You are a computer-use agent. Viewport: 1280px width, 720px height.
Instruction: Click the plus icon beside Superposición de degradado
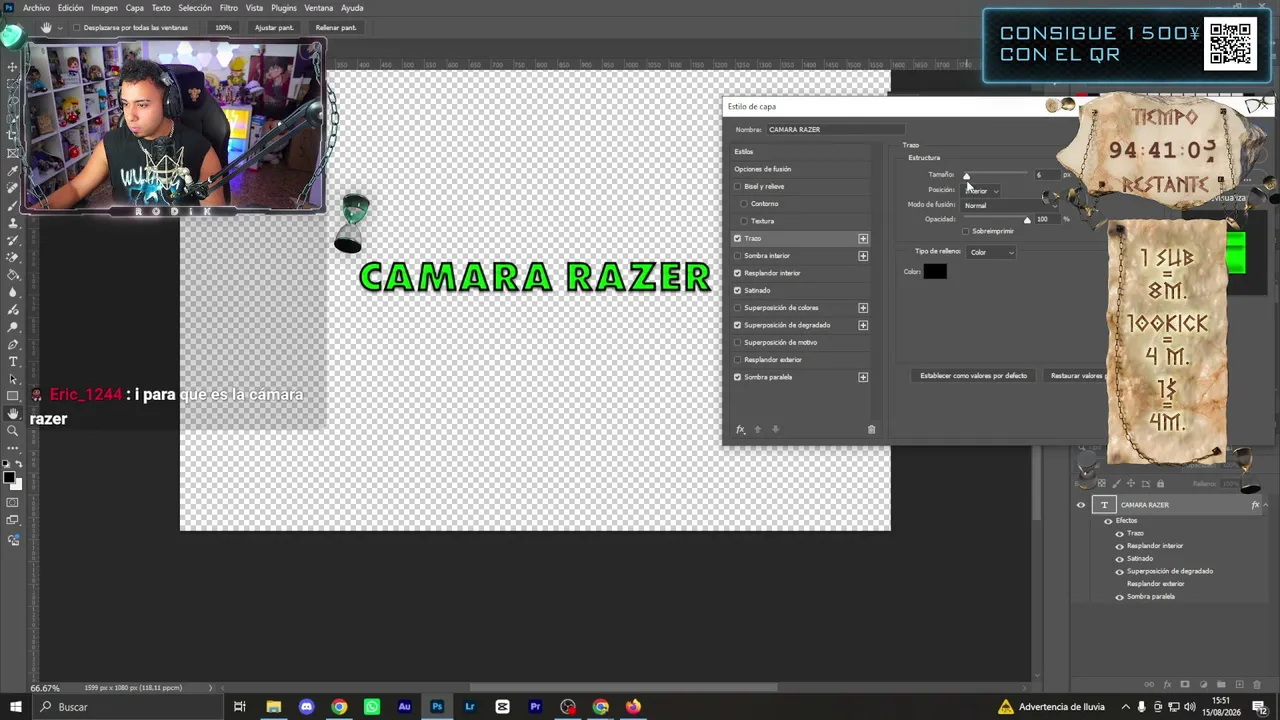pyautogui.click(x=863, y=325)
